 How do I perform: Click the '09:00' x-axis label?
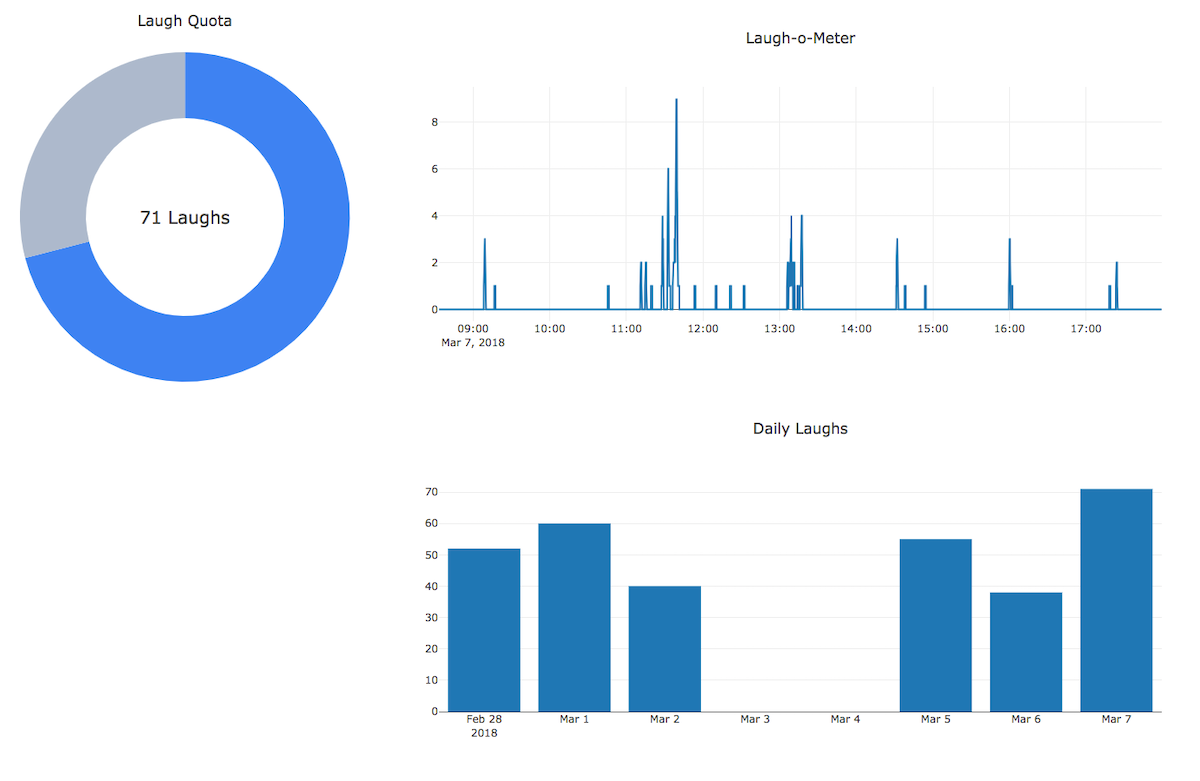click(473, 328)
